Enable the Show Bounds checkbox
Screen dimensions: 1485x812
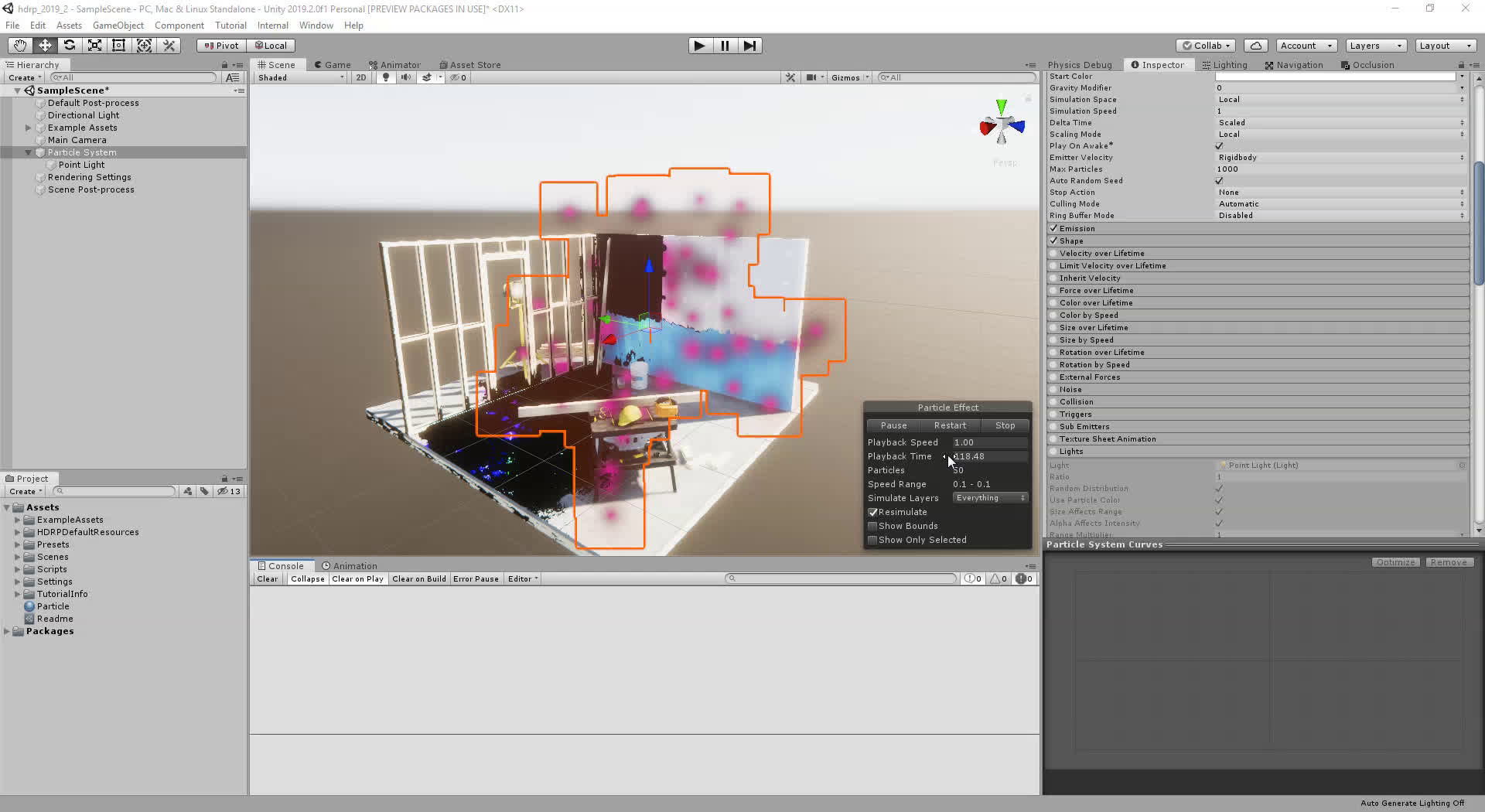tap(873, 526)
